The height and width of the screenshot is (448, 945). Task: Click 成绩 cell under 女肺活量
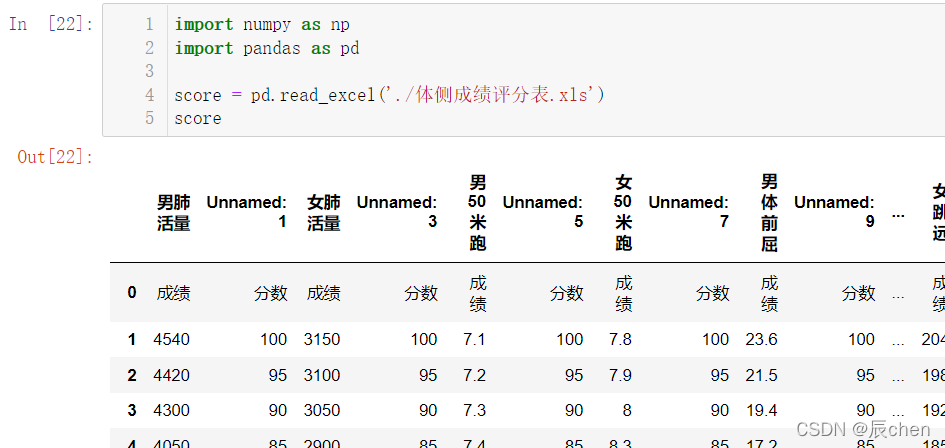pyautogui.click(x=324, y=293)
